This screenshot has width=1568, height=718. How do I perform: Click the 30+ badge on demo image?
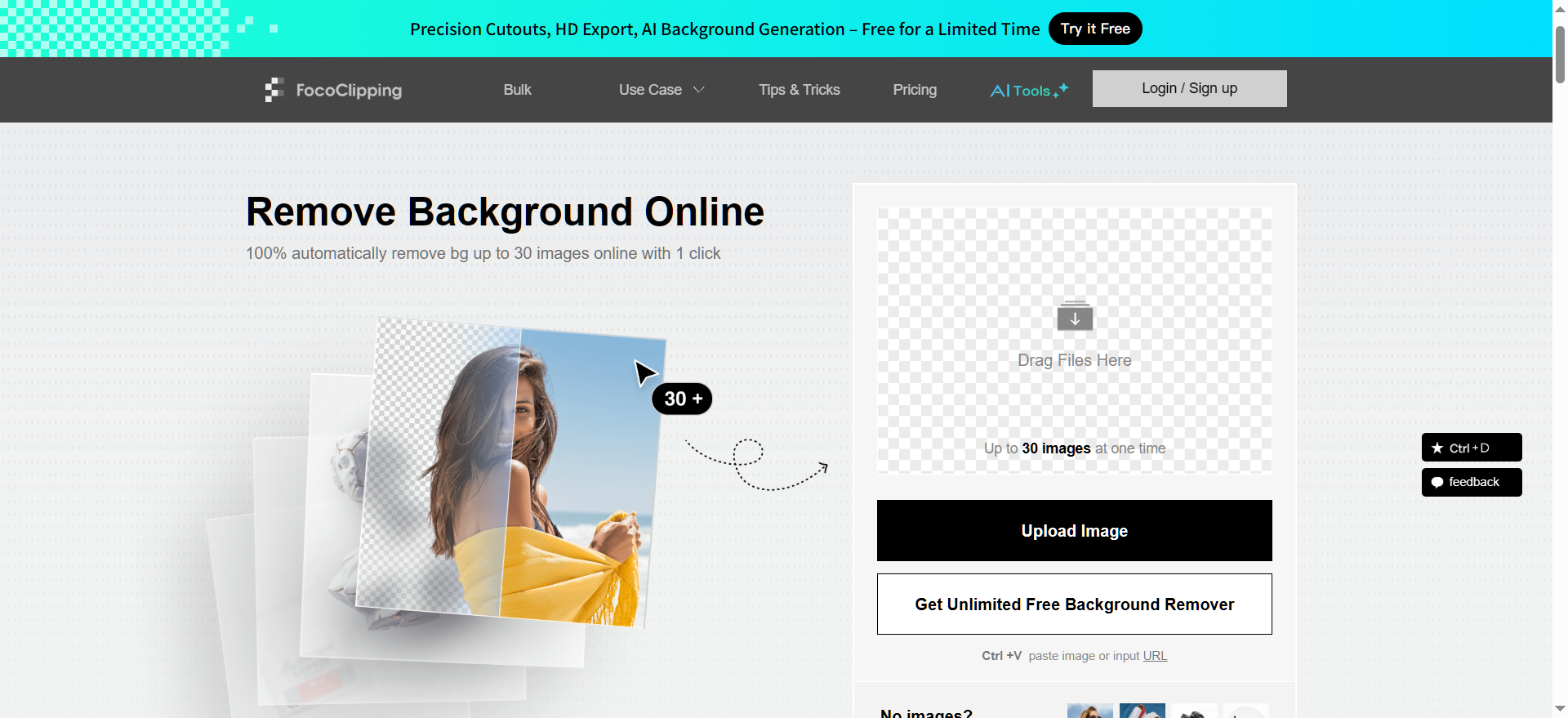click(x=682, y=399)
